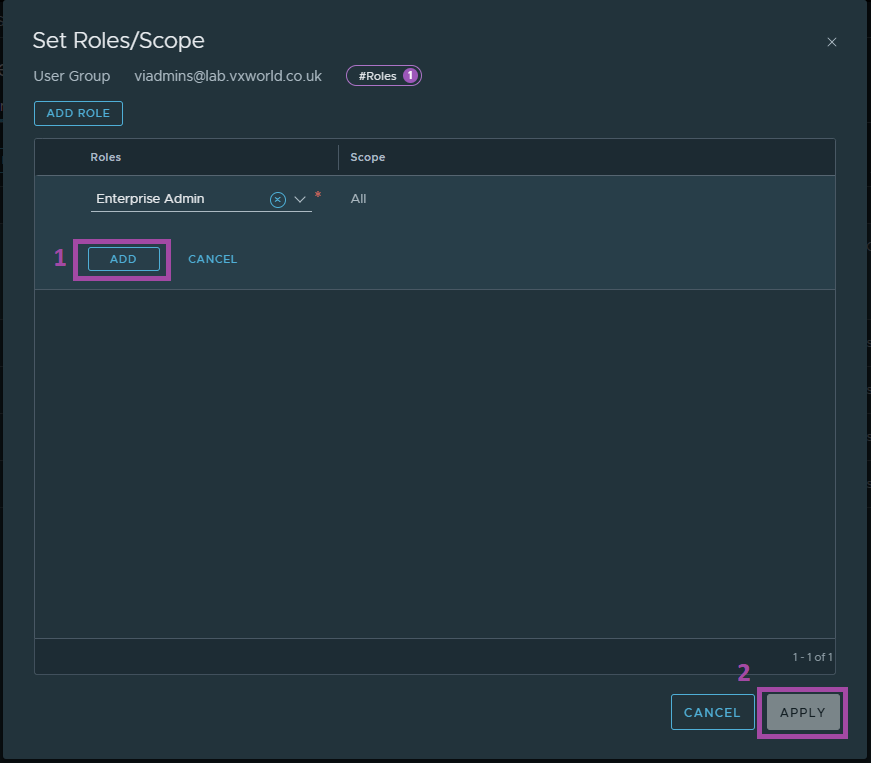Click the ADD ROLE button
This screenshot has height=763, width=871.
click(x=78, y=113)
